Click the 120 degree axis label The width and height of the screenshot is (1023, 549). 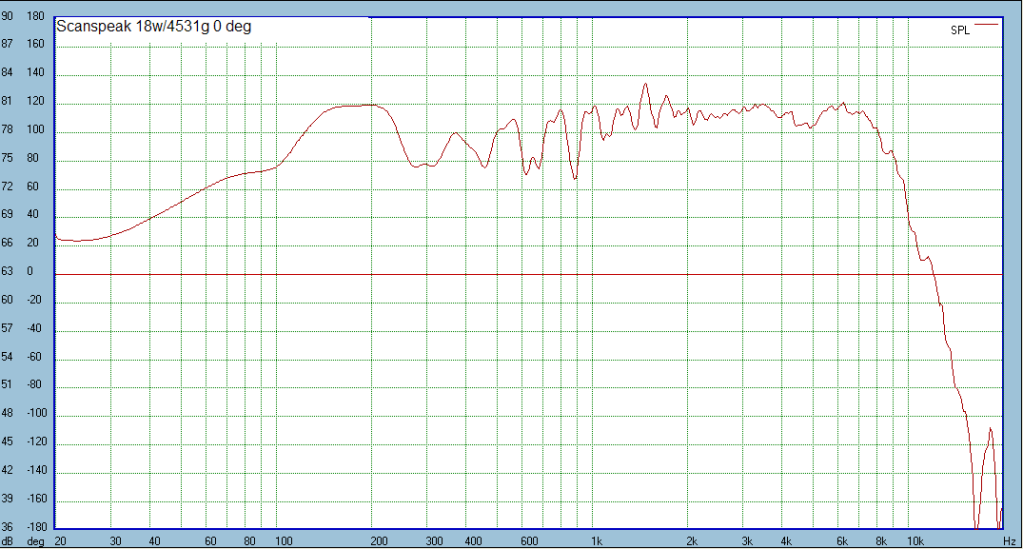click(35, 101)
